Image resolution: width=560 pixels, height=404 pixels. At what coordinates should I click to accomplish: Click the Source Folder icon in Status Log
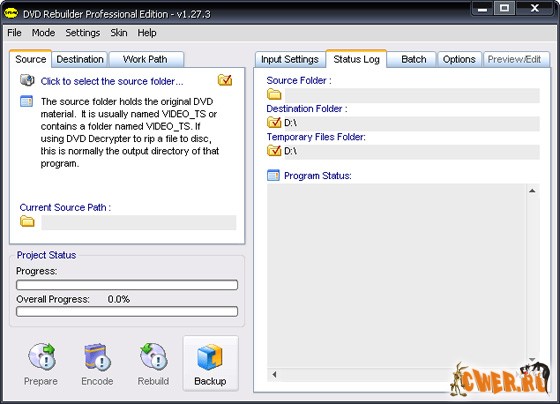tap(274, 94)
